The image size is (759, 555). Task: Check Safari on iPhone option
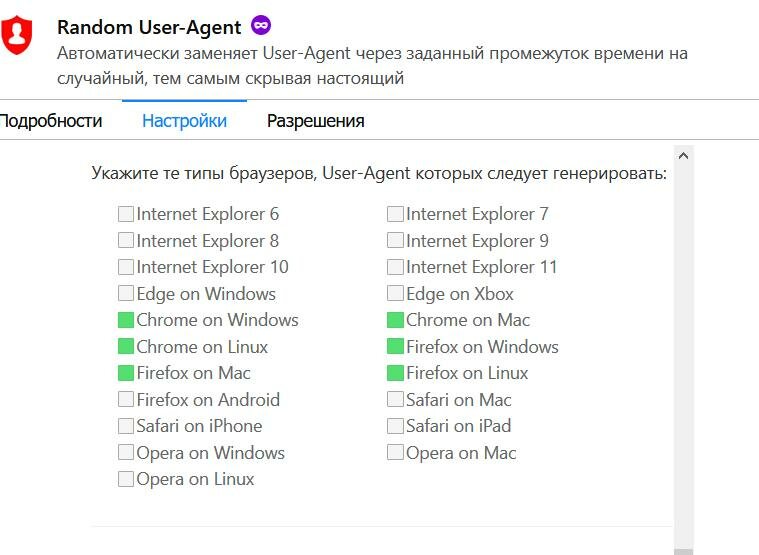click(x=126, y=426)
